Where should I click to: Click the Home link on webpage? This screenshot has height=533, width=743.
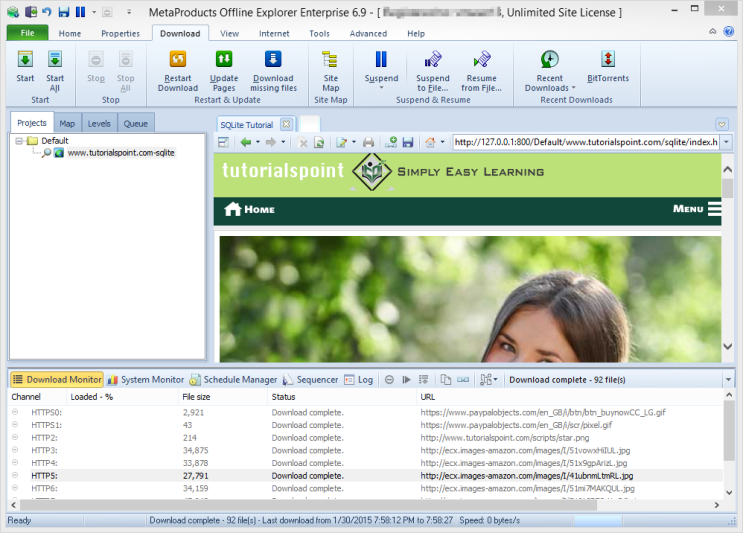250,209
